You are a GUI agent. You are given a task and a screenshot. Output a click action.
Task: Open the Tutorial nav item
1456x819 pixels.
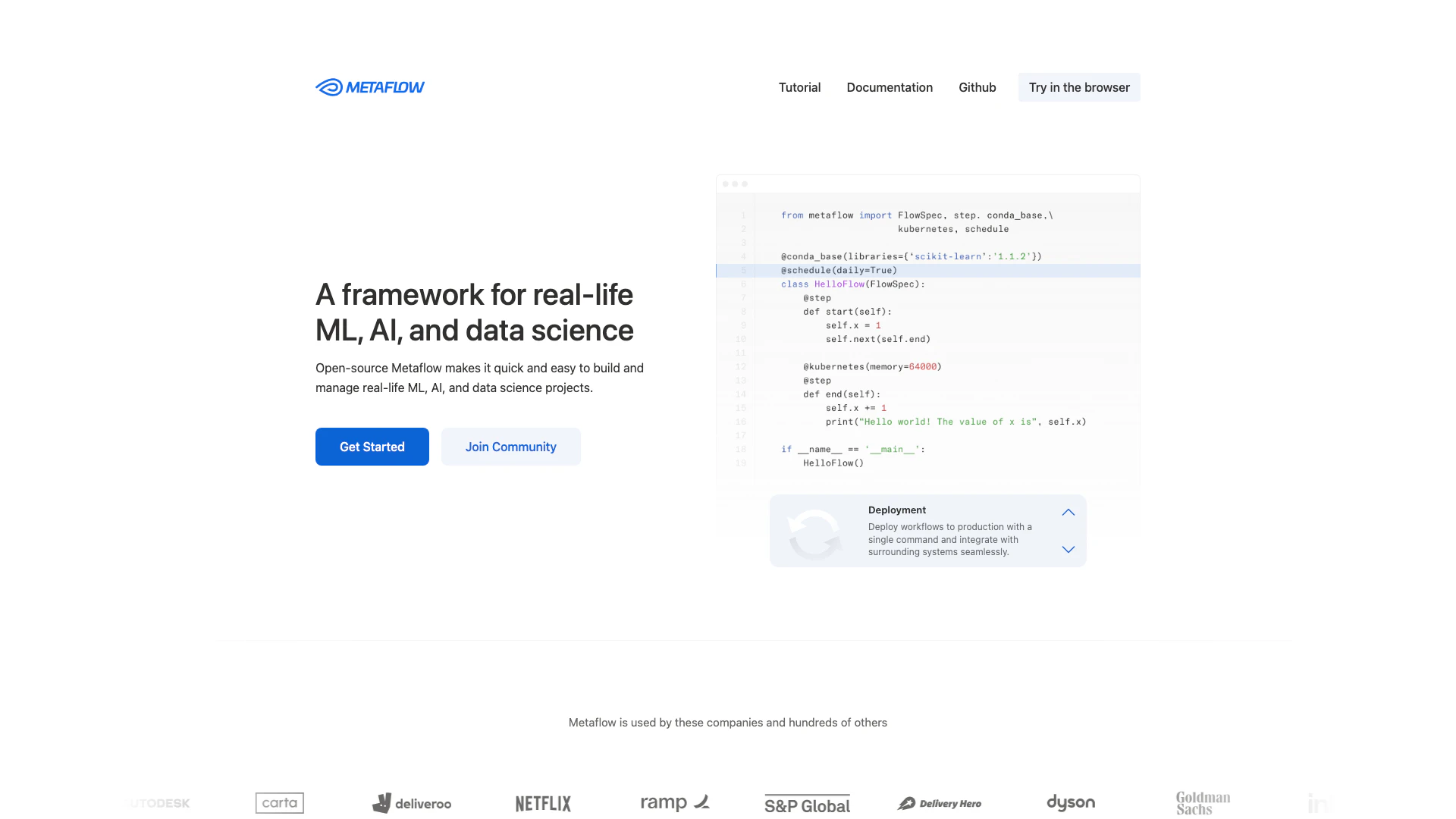click(799, 87)
